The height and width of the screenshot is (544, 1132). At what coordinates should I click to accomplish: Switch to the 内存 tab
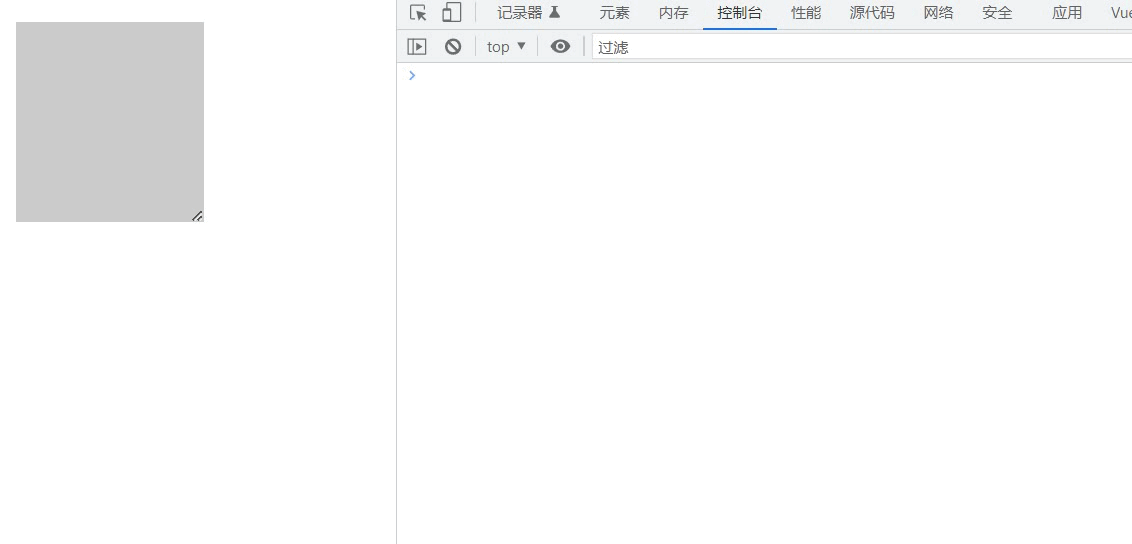pos(674,13)
